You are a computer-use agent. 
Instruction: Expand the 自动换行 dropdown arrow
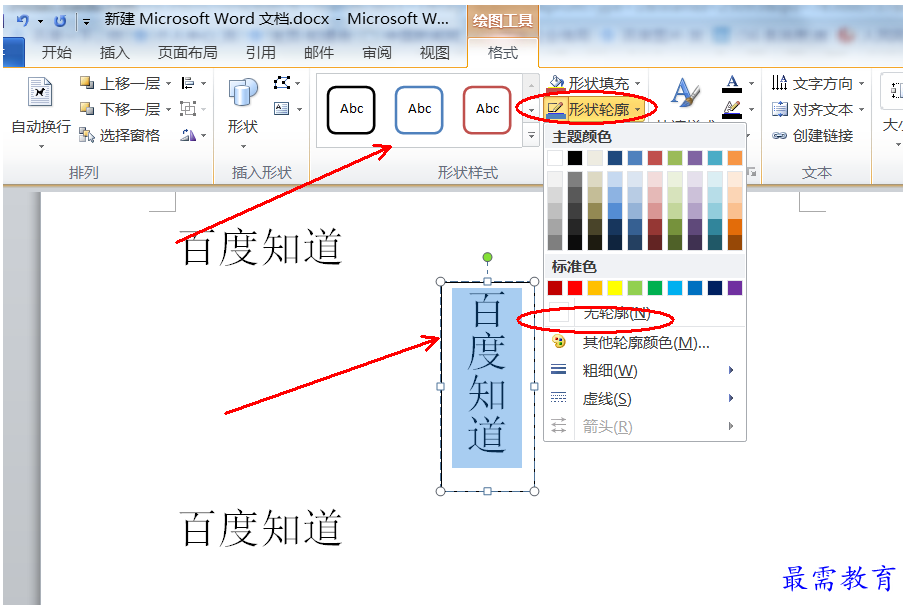(41, 146)
